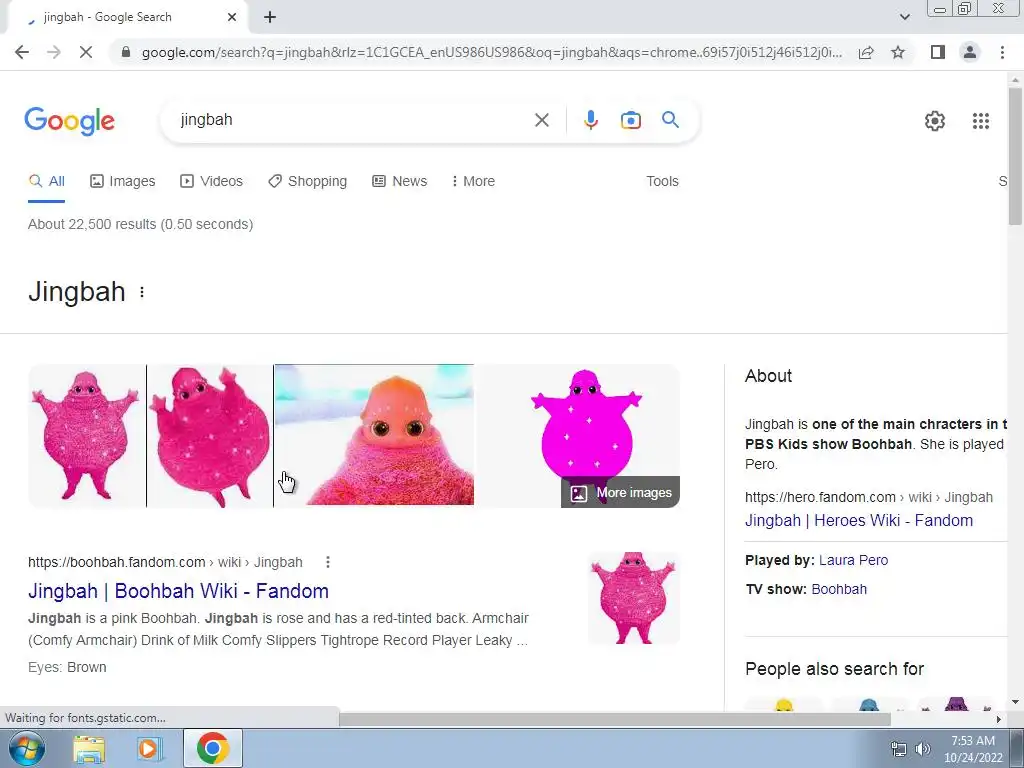This screenshot has width=1024, height=768.
Task: Search by image with the camera icon
Action: 630,120
